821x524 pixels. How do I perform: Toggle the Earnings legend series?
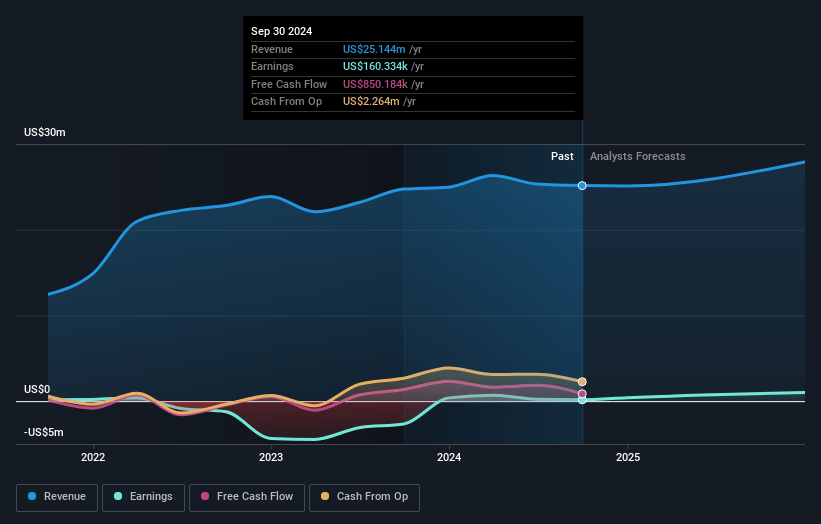pyautogui.click(x=143, y=497)
